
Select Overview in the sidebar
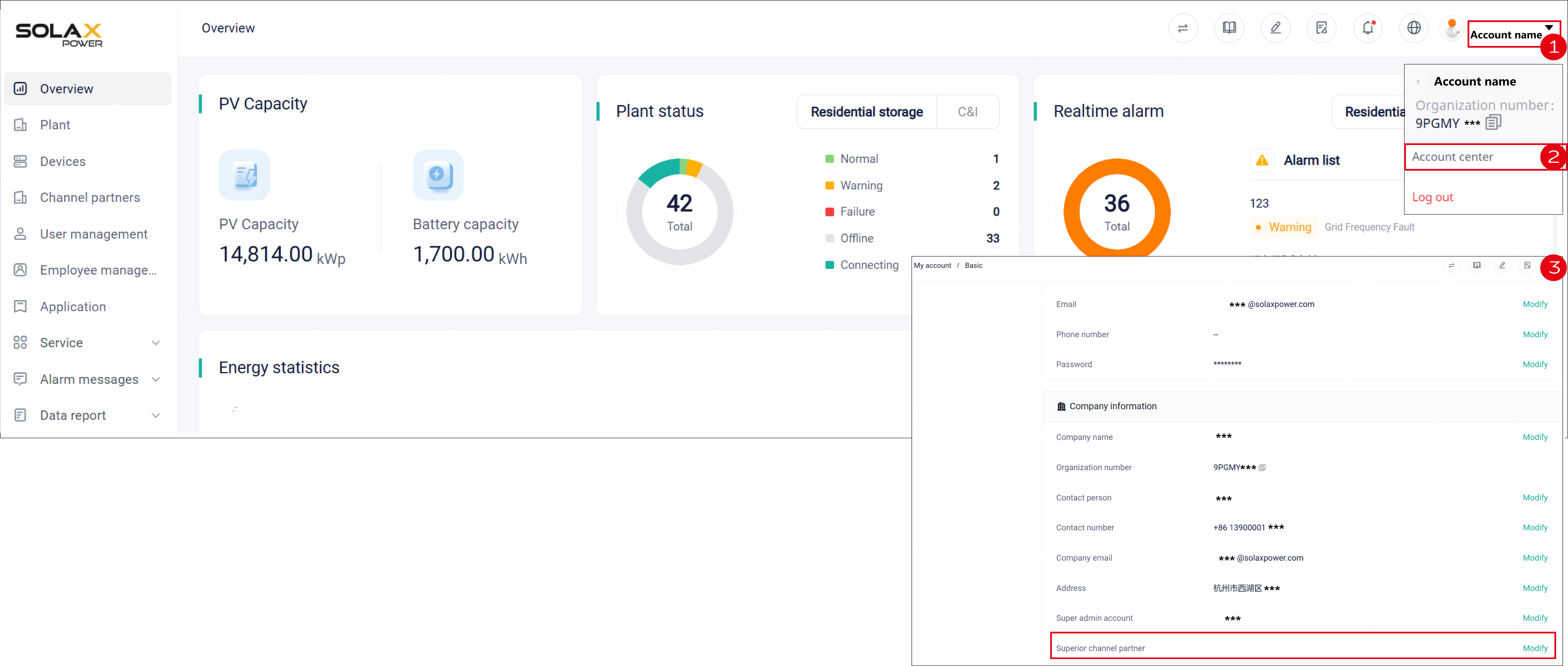[88, 89]
